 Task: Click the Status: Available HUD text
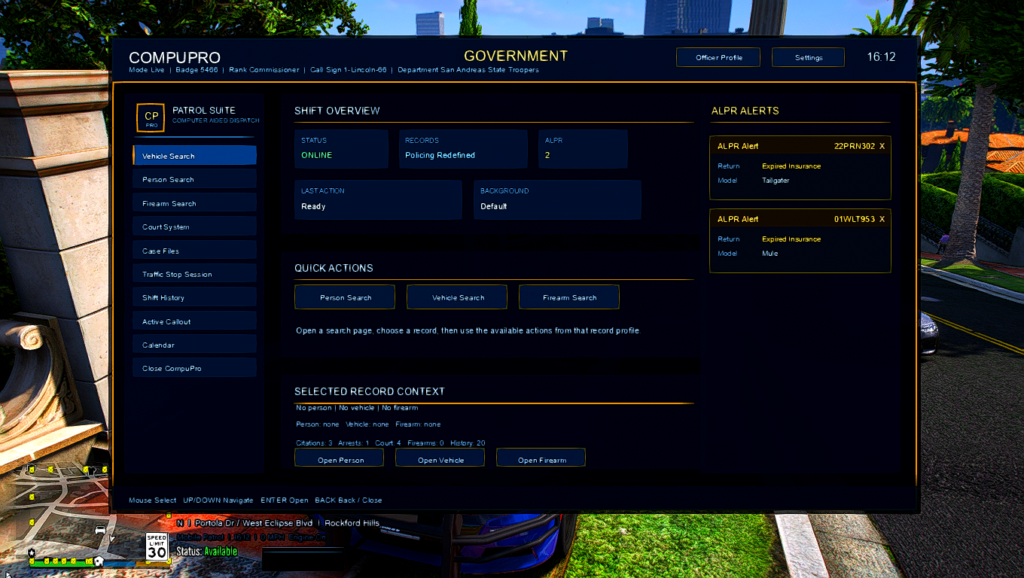coord(206,551)
